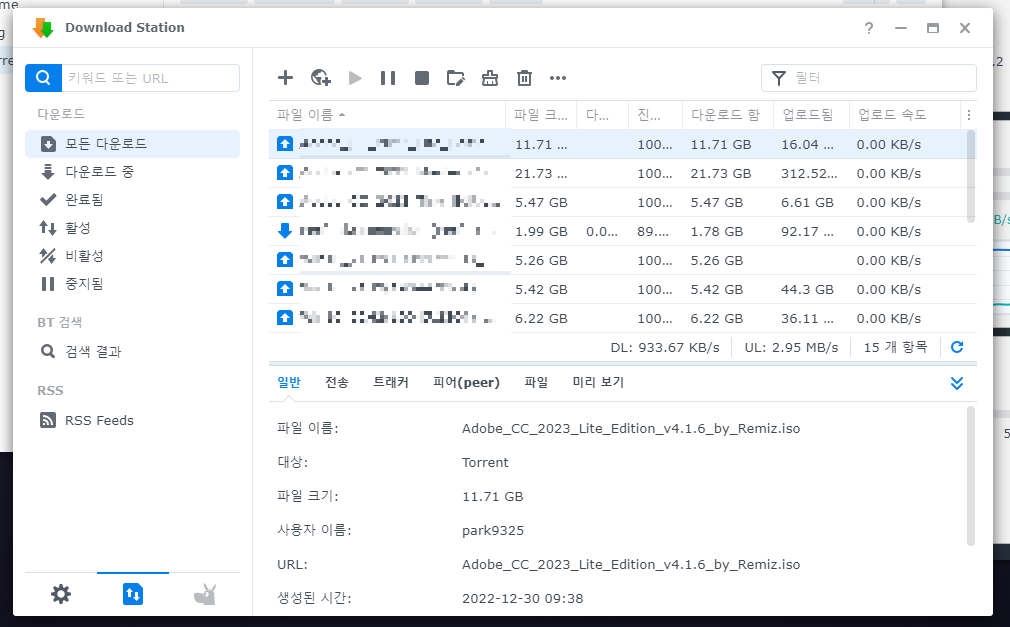Pause the selected download task
Viewport: 1010px width, 627px height.
coord(388,78)
